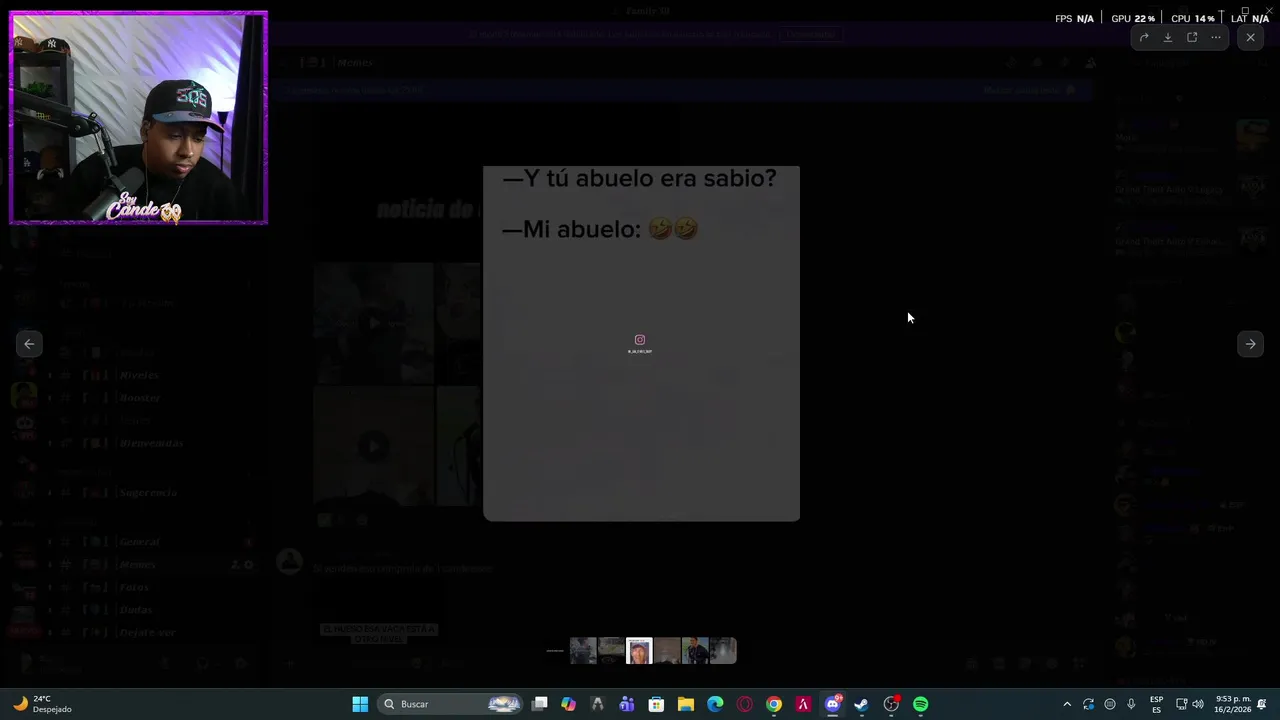The image size is (1280, 720).
Task: Click the FPS N/A overlay readout
Action: click(x=1074, y=18)
